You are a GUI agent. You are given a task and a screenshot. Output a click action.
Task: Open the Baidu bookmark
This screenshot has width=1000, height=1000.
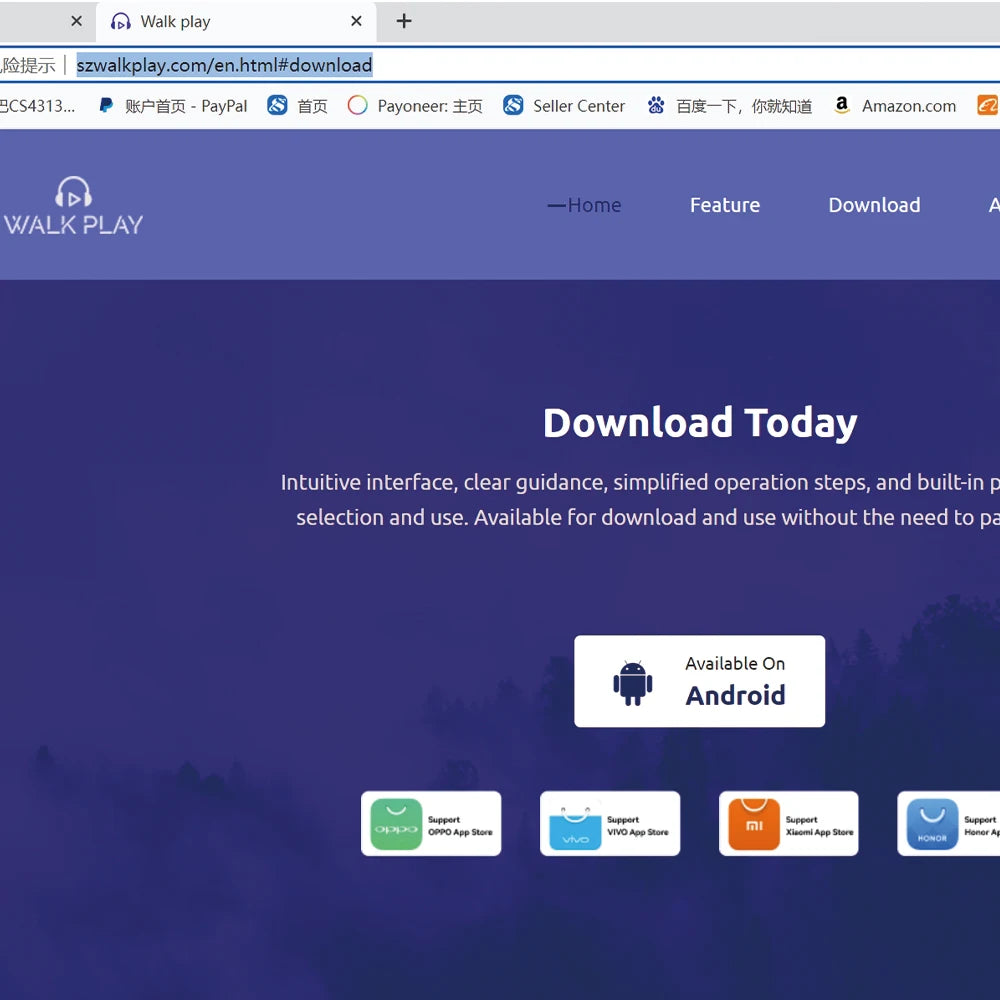click(730, 106)
